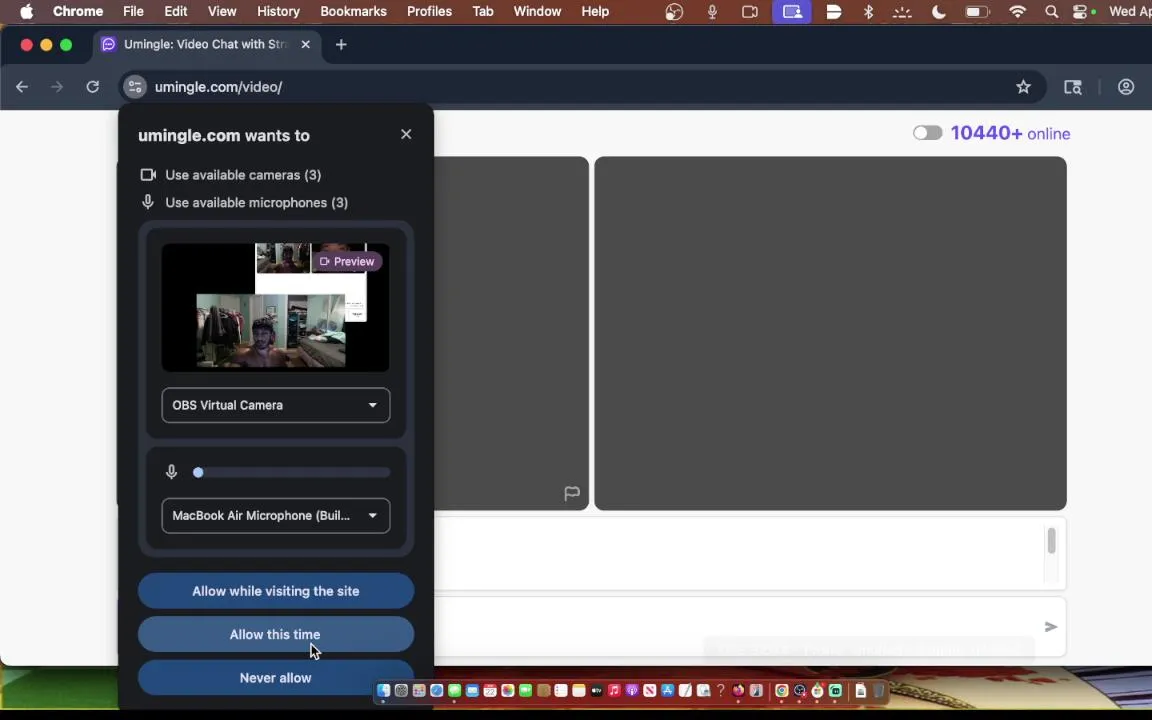Open Google Chrome from the Dock

[x=782, y=691]
